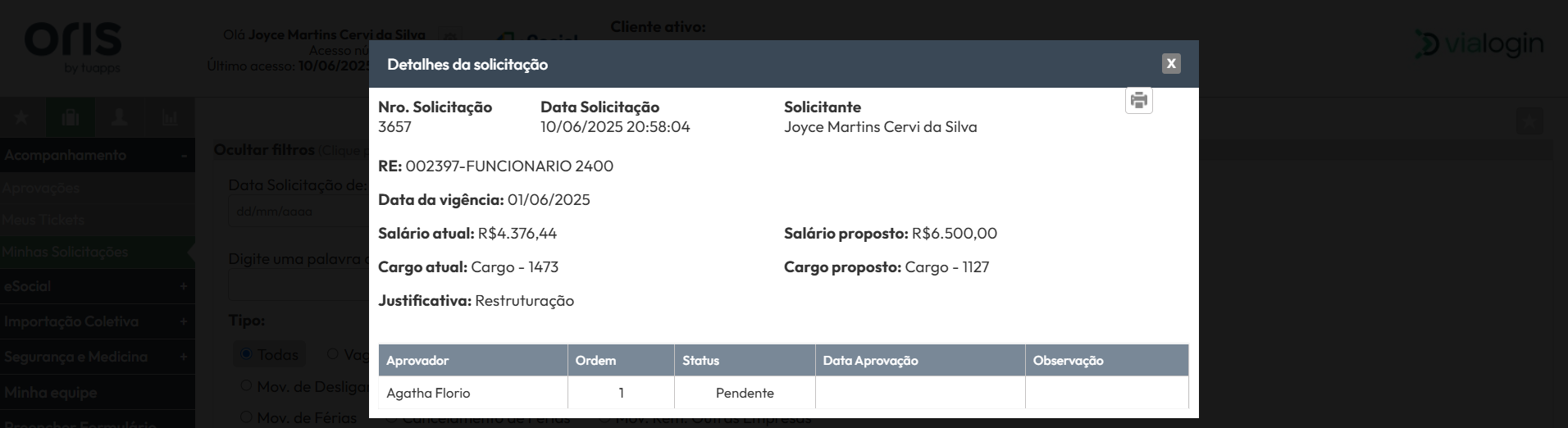Select the briefcase icon in sidebar tabs

(x=71, y=118)
